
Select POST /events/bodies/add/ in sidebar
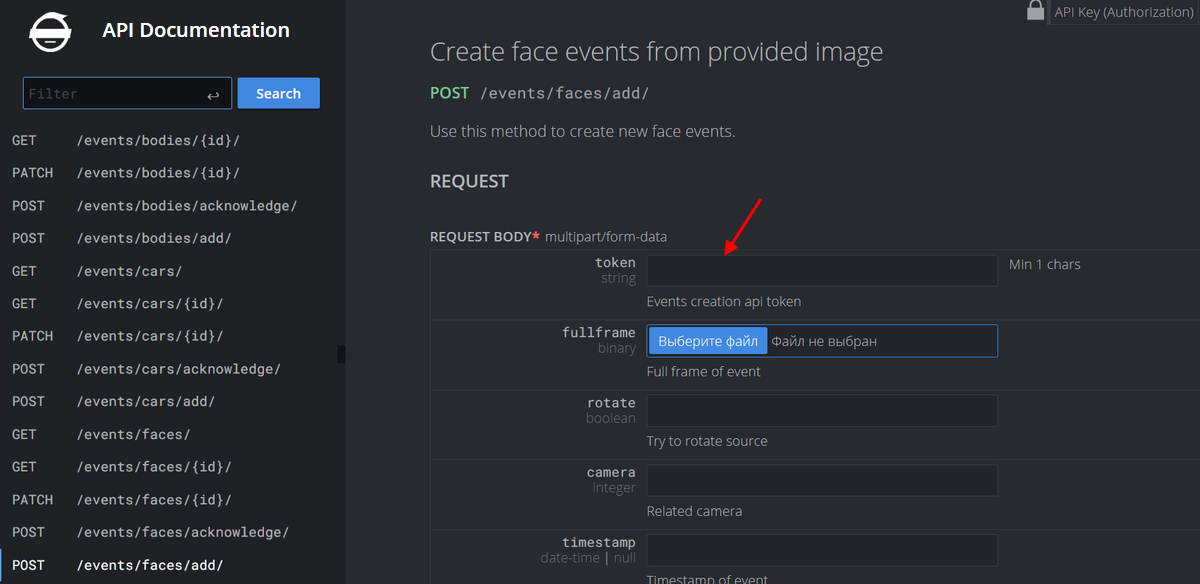[x=154, y=238]
